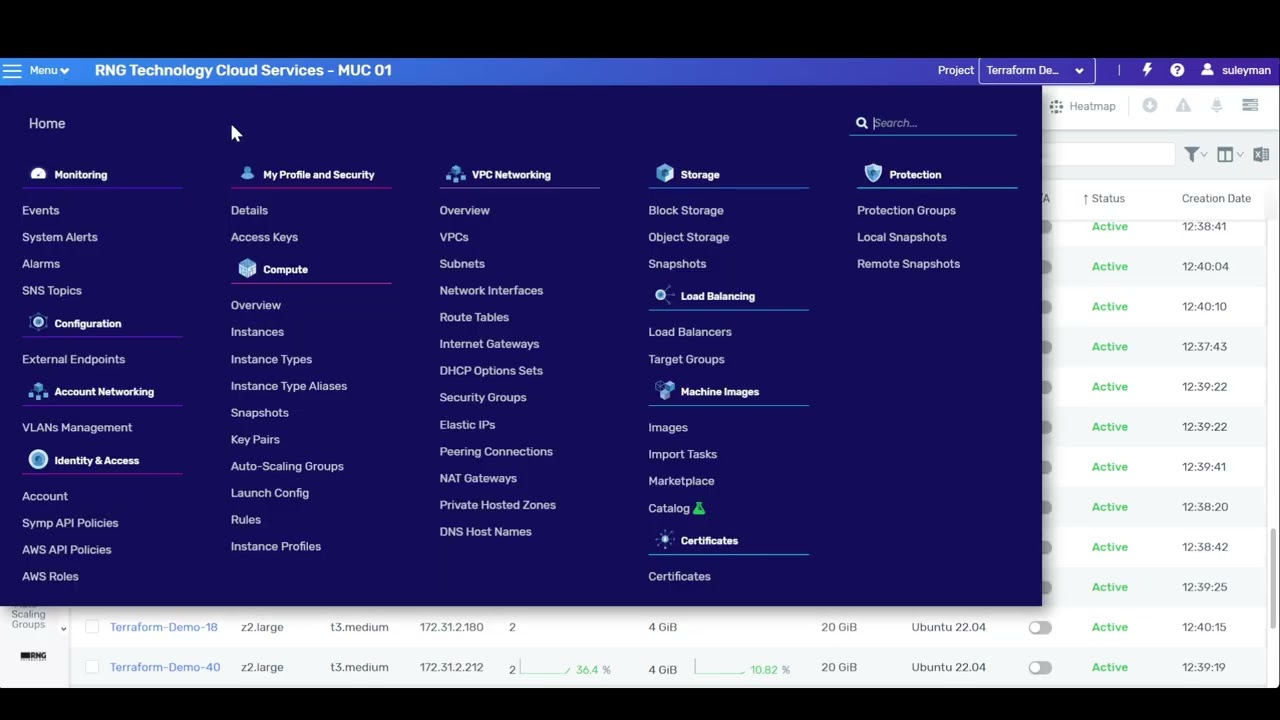Tick the checkbox for Terraform-Demo-40
This screenshot has height=720, width=1280.
92,667
